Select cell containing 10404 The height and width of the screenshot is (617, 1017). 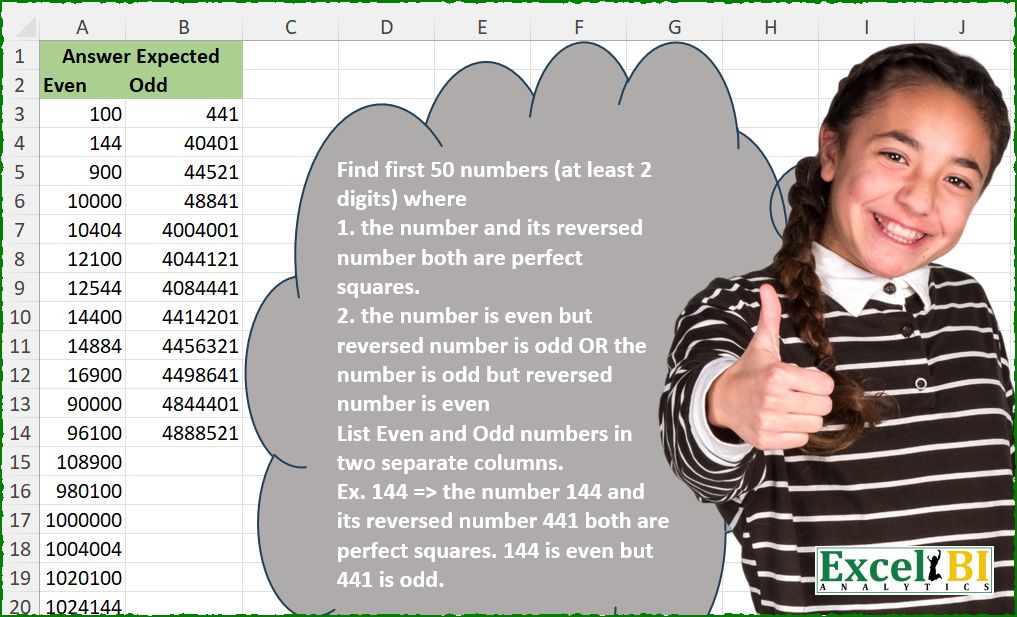pyautogui.click(x=82, y=230)
